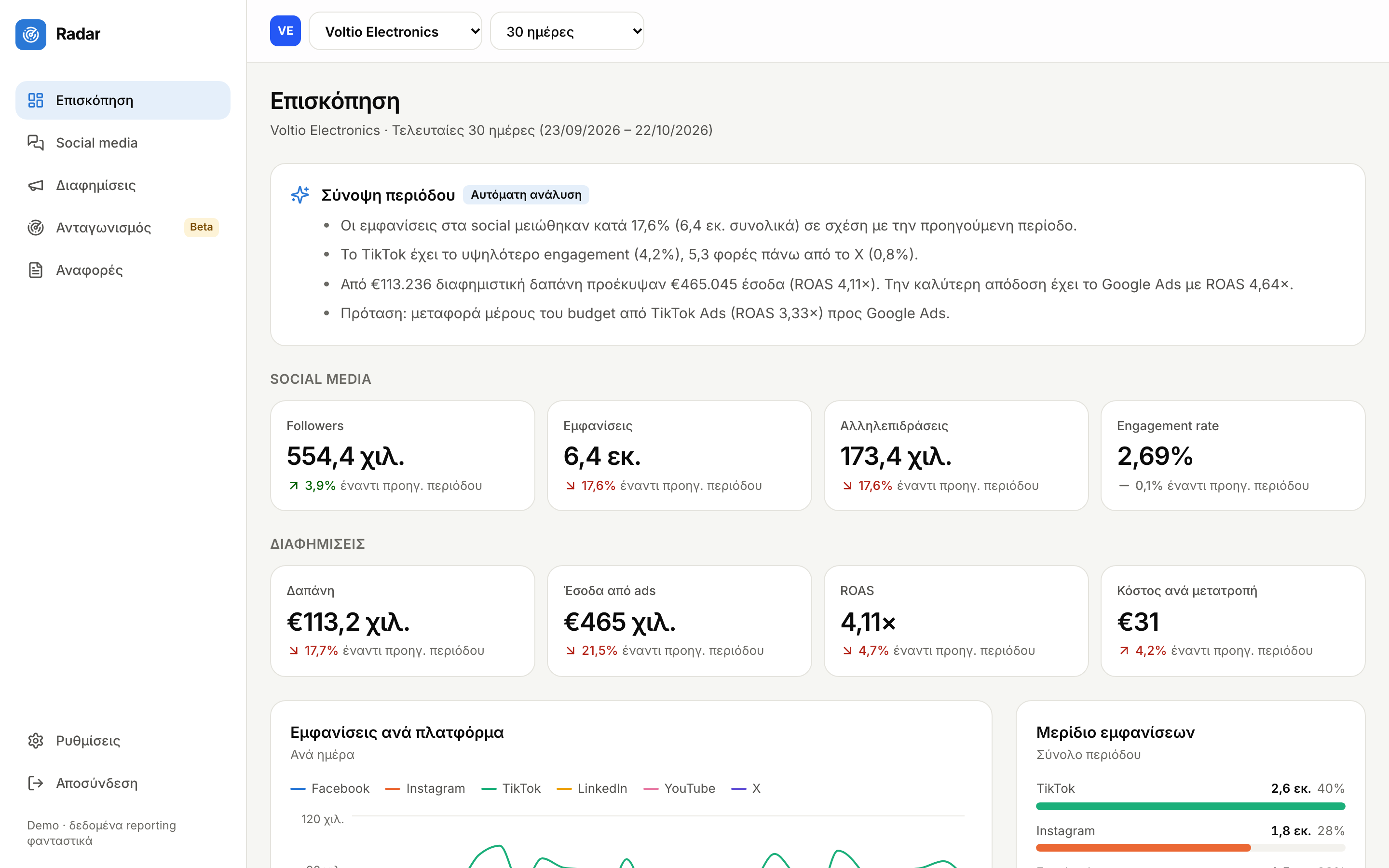Click the Ανταγωνισμός radar target icon
1389x868 pixels.
point(36,228)
